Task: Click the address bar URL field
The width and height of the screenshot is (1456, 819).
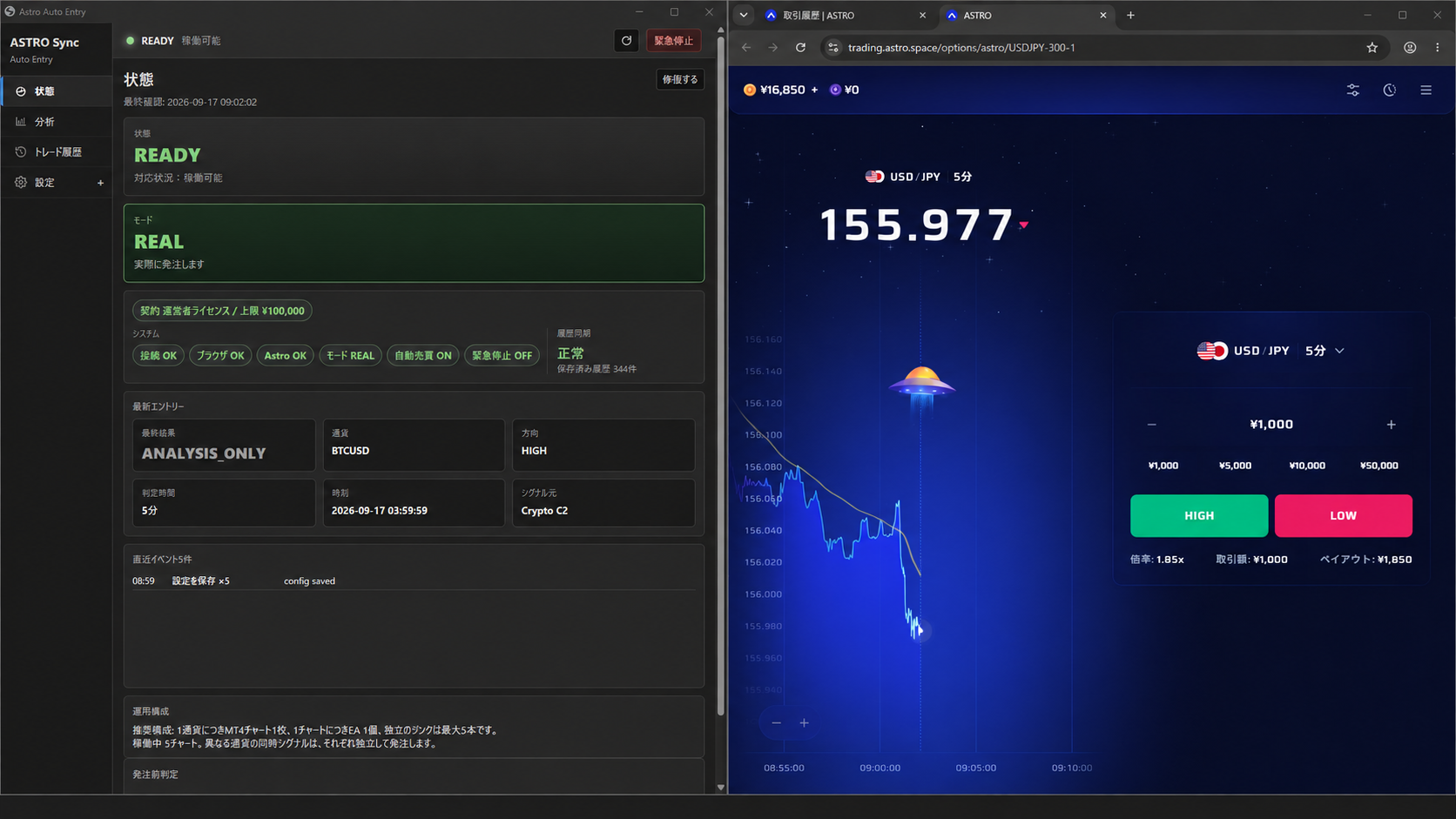Action: 1104,48
